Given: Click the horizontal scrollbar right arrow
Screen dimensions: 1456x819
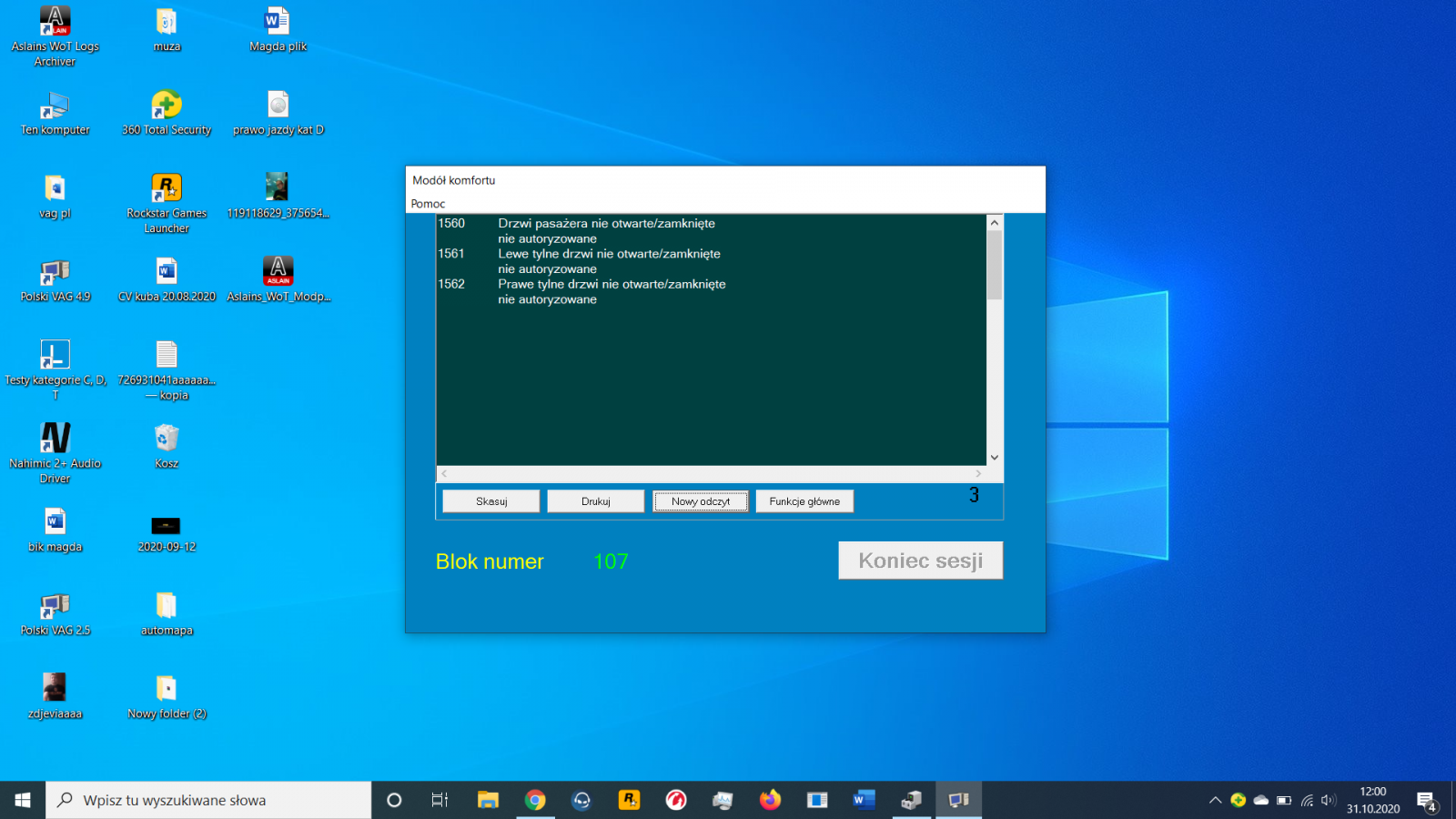Looking at the screenshot, I should (978, 473).
